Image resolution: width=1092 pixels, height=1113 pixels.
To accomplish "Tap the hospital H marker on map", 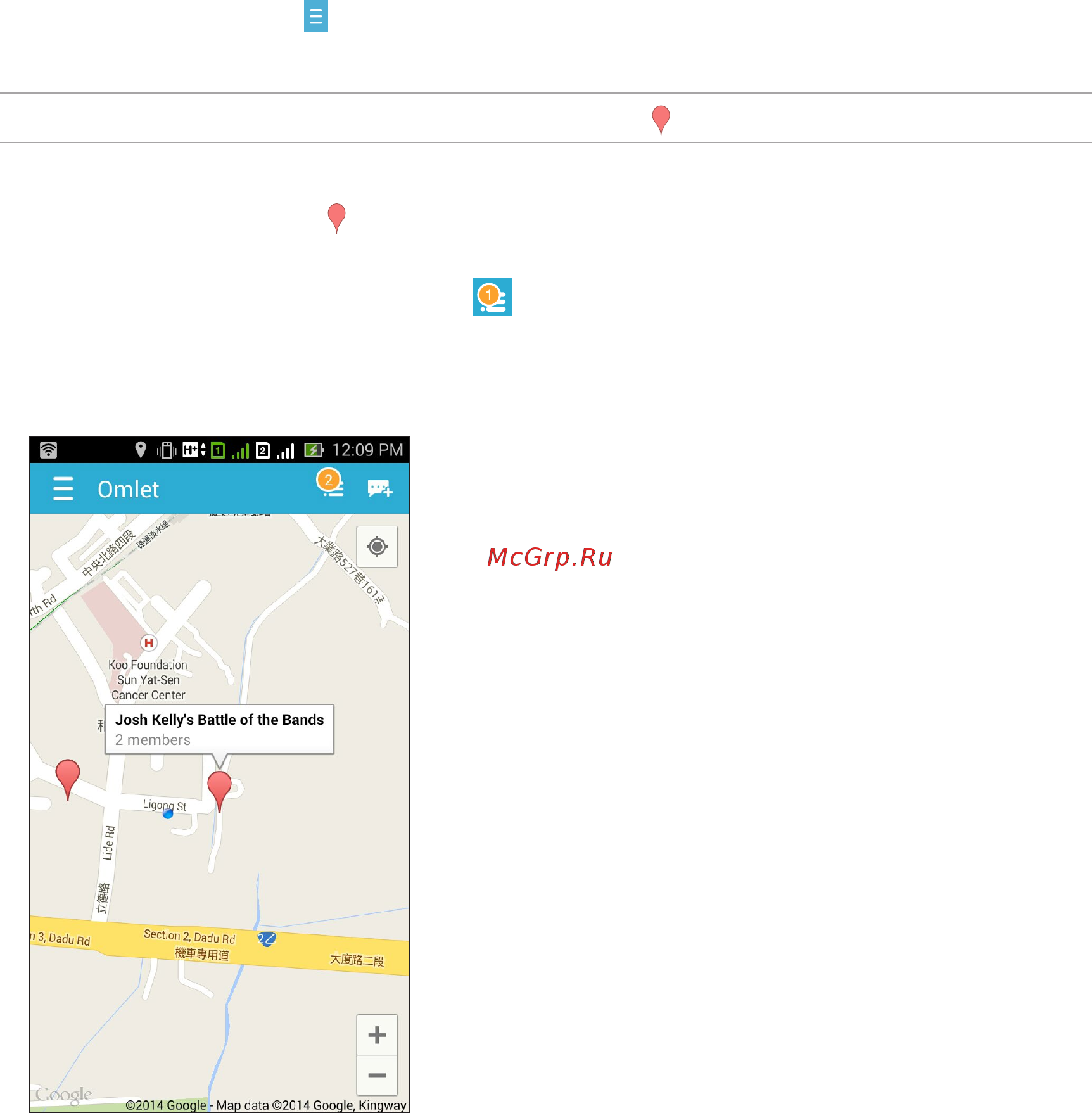I will [148, 643].
